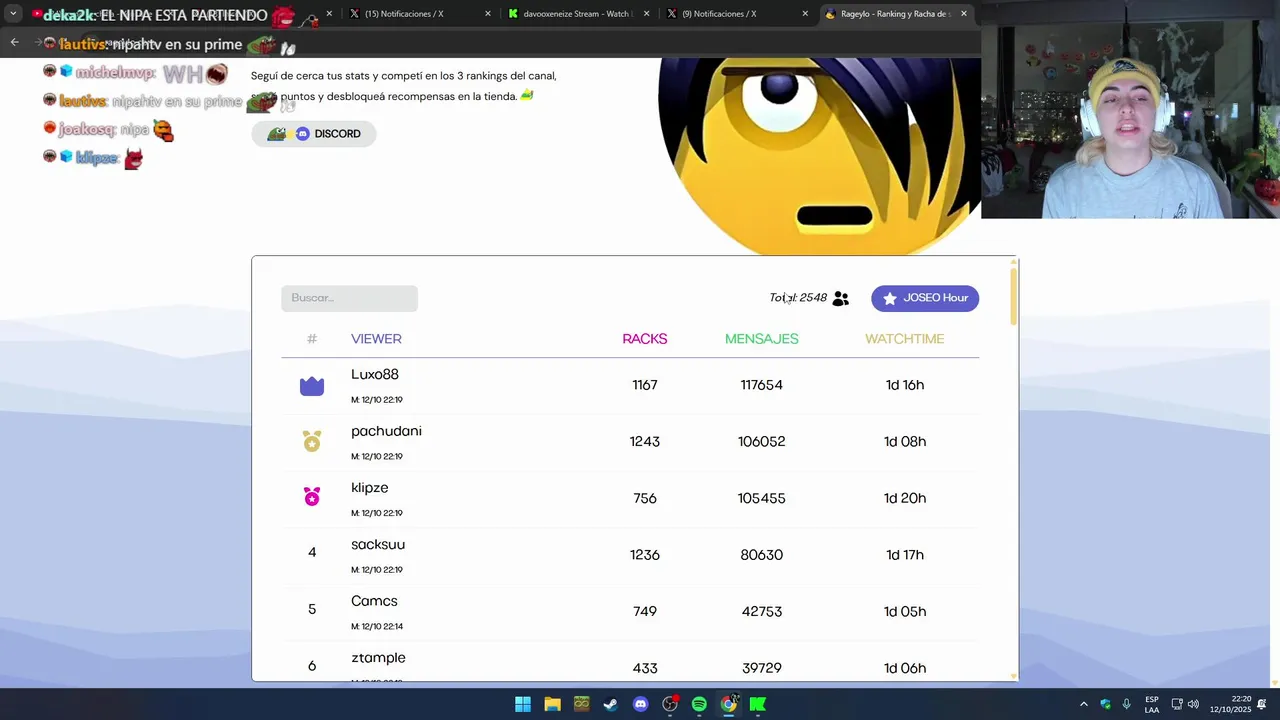Show hidden tray icons with the chevron

tap(1083, 704)
